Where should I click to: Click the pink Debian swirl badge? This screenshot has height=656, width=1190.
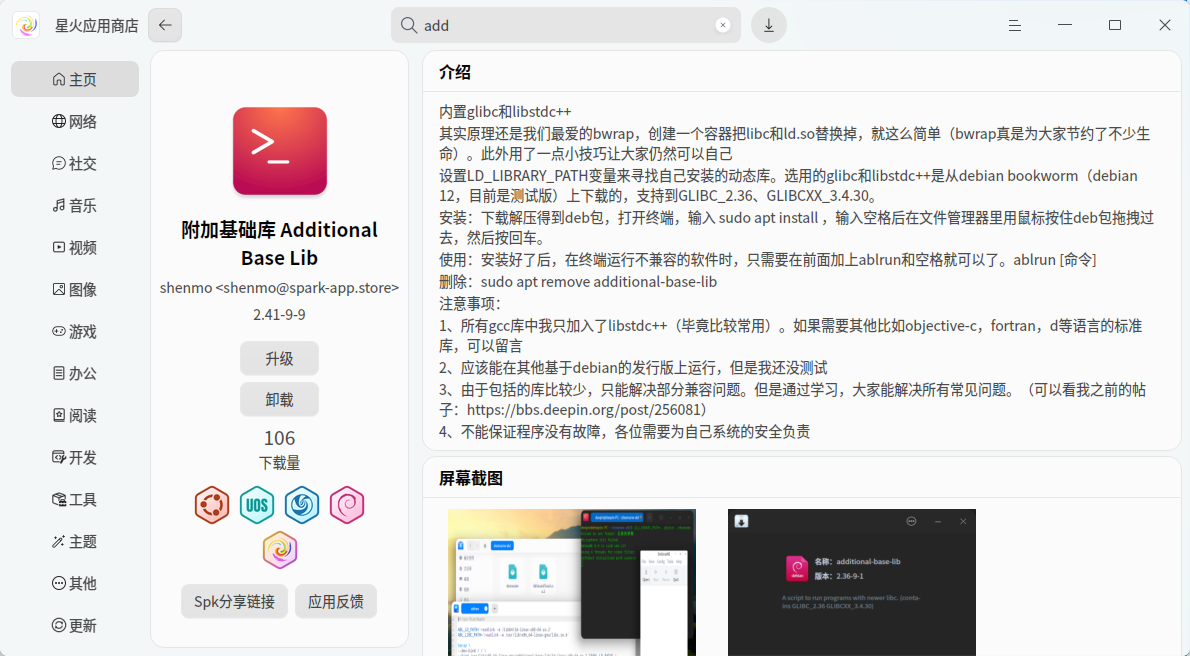pos(347,505)
